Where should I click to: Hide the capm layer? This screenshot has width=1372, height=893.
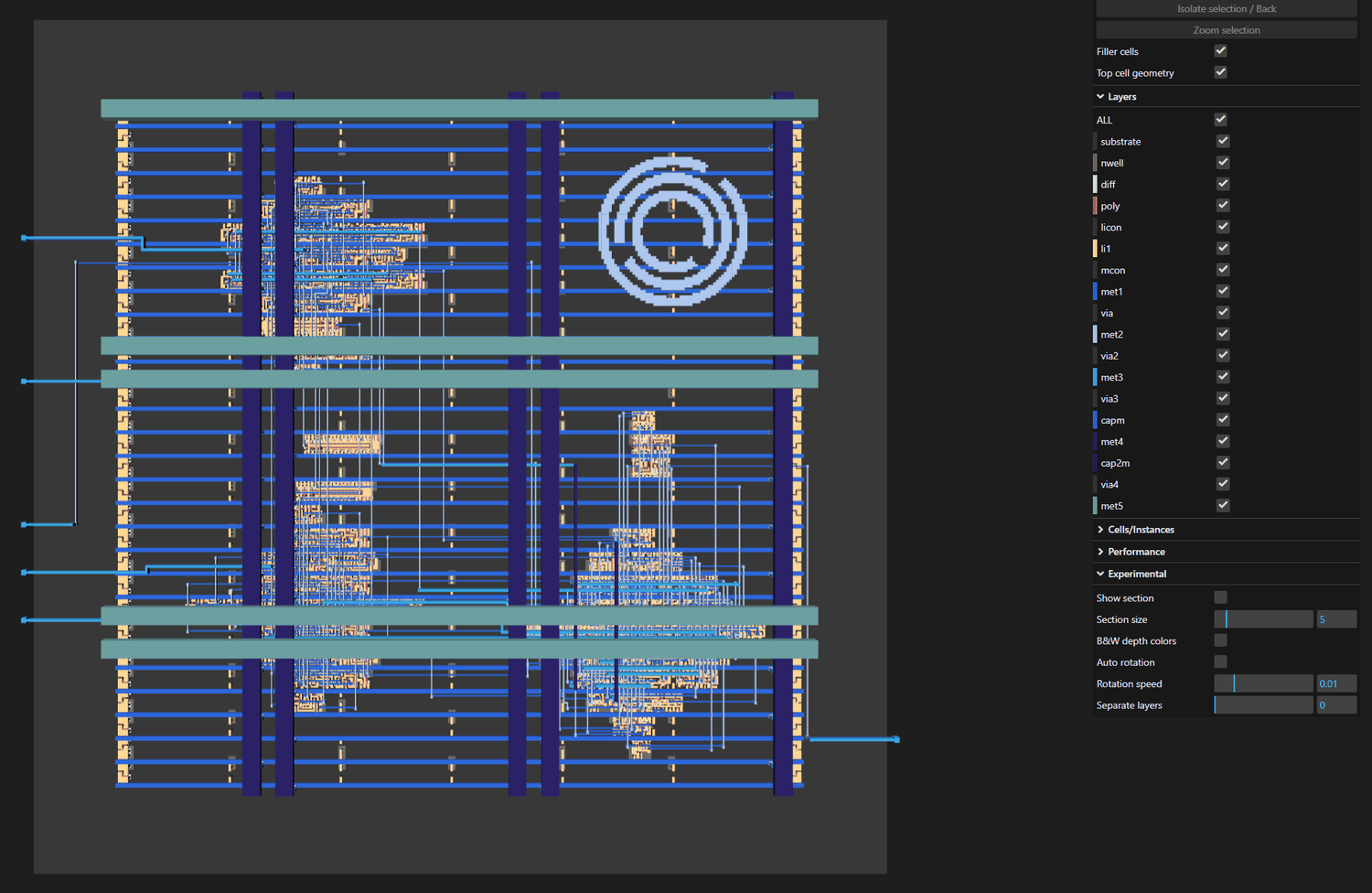tap(1223, 420)
